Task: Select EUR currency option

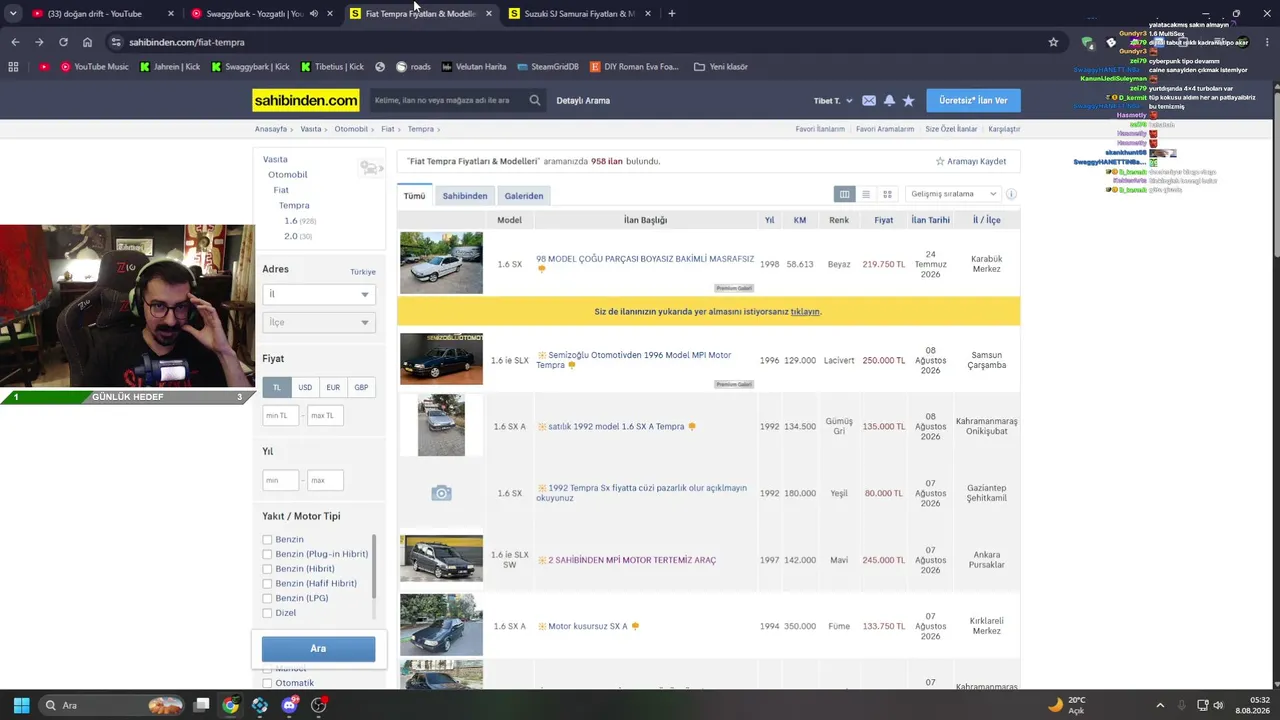Action: click(333, 387)
